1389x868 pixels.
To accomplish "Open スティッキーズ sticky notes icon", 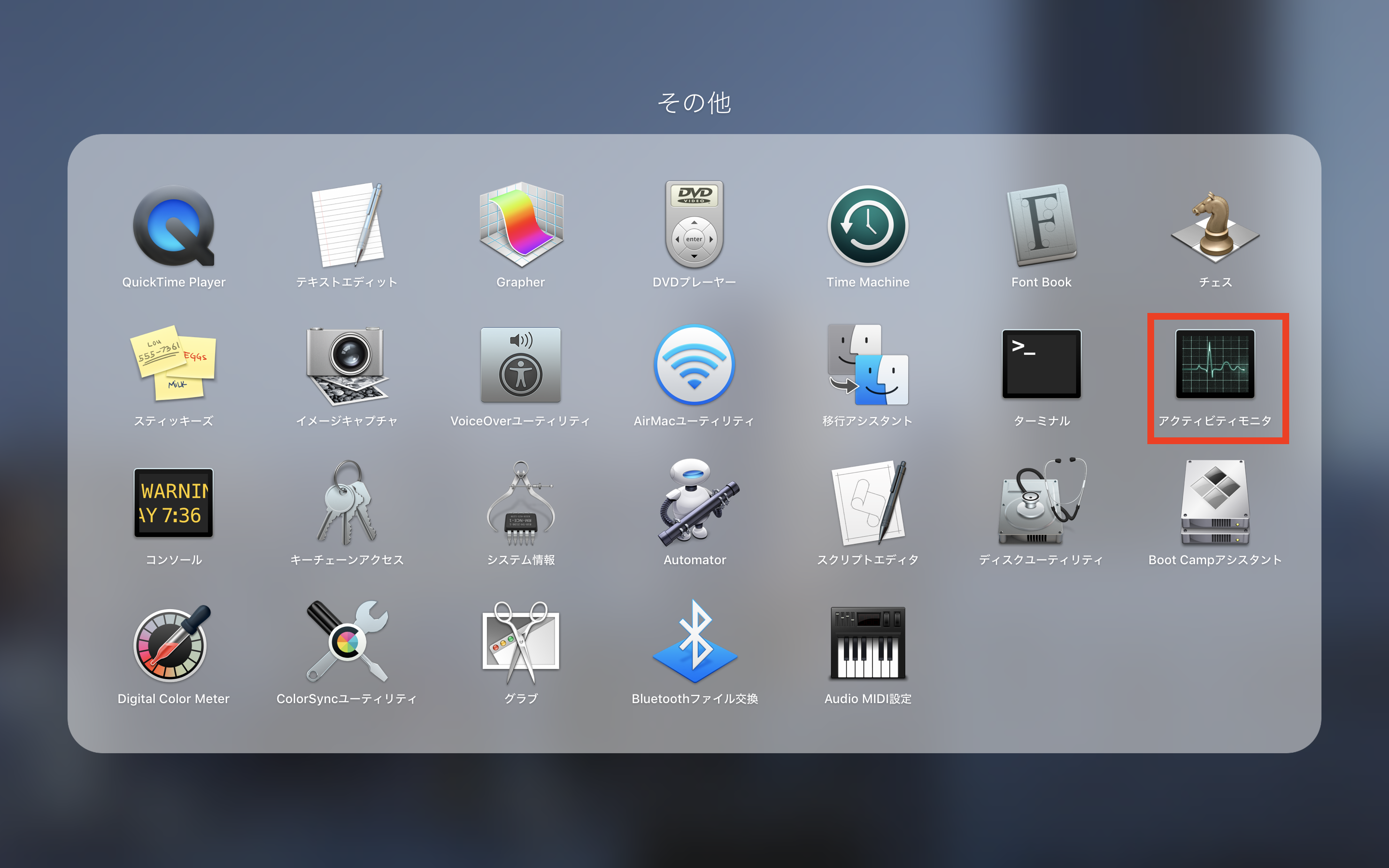I will click(x=173, y=363).
